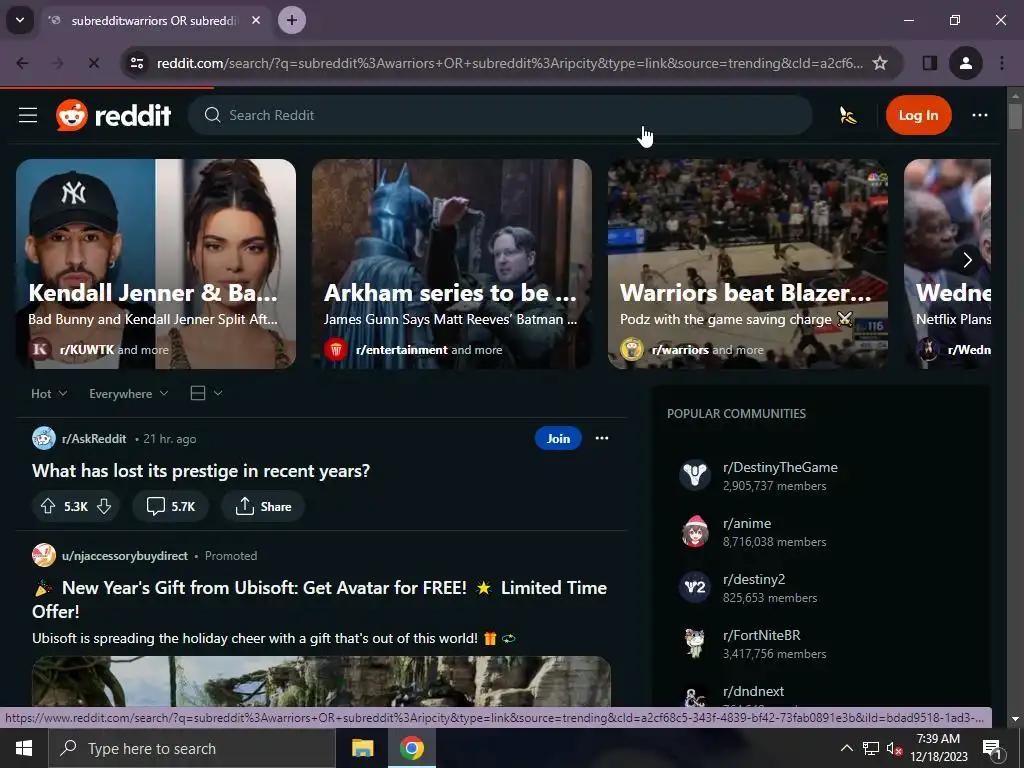Open r/DestinyTheGame community icon
This screenshot has height=768, width=1024.
click(x=695, y=475)
